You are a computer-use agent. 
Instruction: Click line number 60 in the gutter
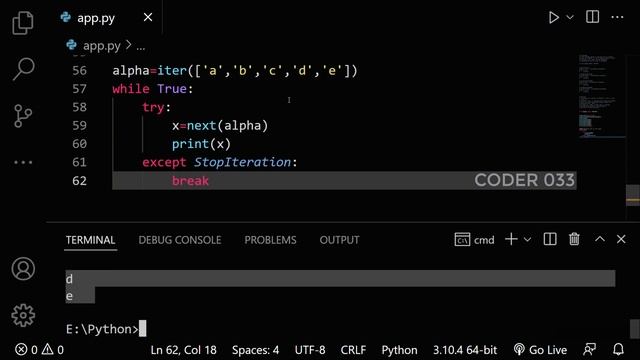(x=80, y=144)
